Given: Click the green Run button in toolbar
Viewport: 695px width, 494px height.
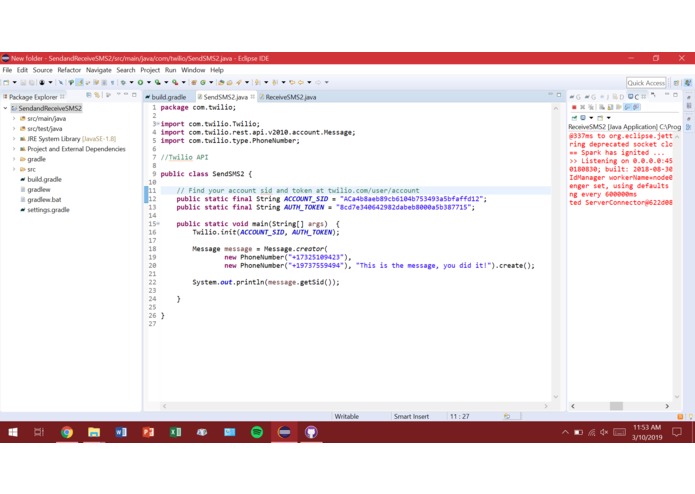Looking at the screenshot, I should [x=140, y=82].
